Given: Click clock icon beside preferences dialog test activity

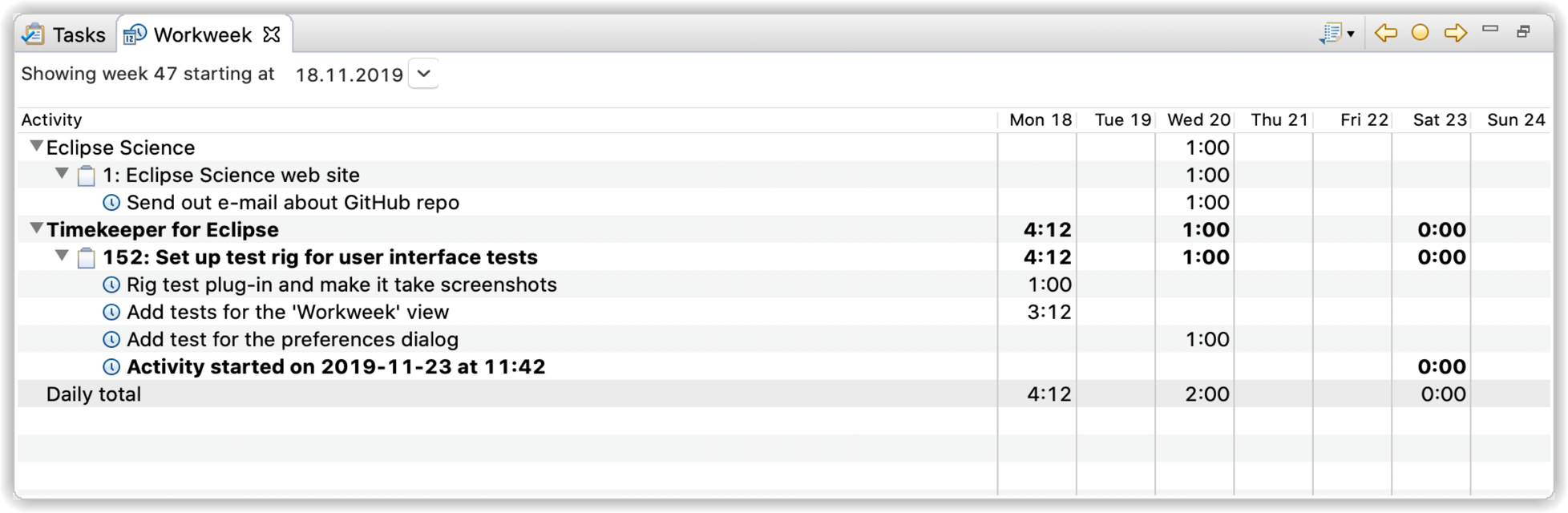Looking at the screenshot, I should pyautogui.click(x=111, y=340).
